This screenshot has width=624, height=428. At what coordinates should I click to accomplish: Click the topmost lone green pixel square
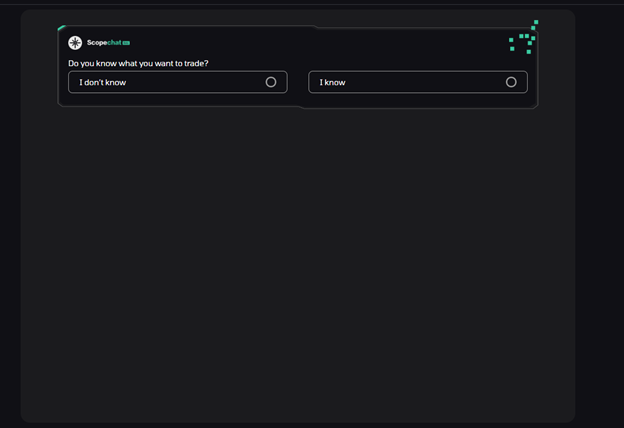(536, 22)
